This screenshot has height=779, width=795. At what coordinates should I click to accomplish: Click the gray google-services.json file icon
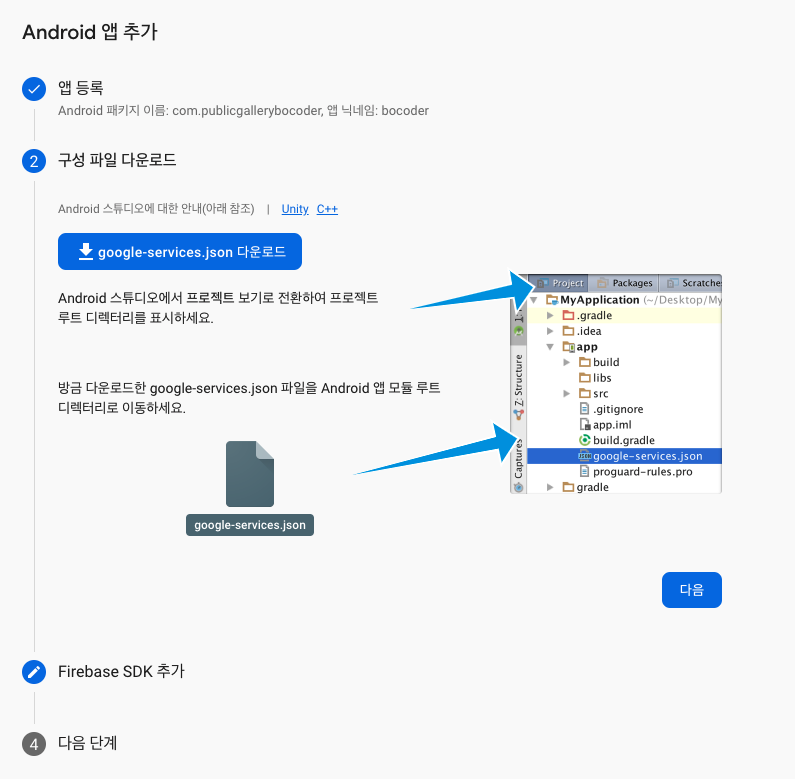tap(250, 474)
